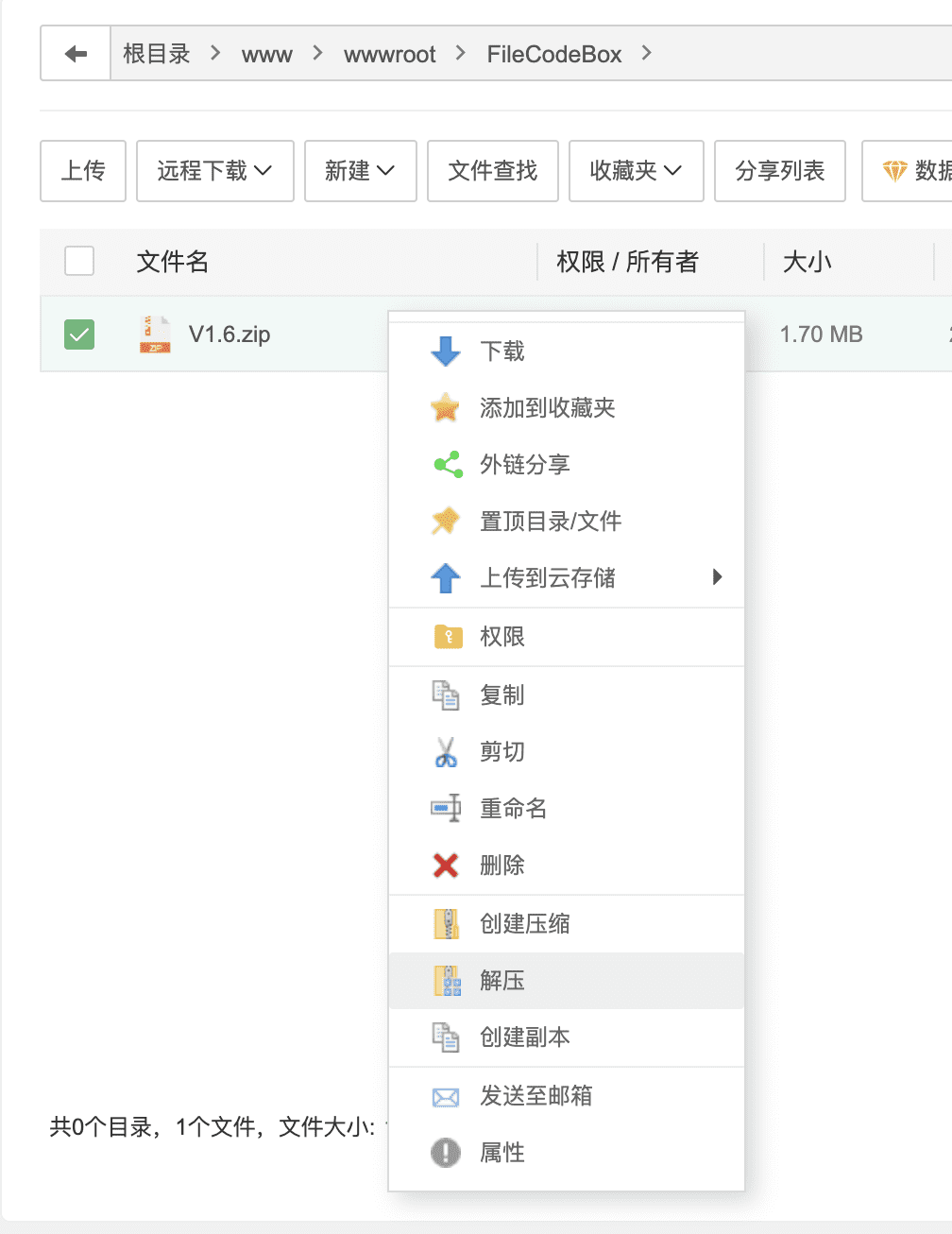952x1234 pixels.
Task: Expand the 上传到云存储 submenu arrow
Action: [x=717, y=577]
